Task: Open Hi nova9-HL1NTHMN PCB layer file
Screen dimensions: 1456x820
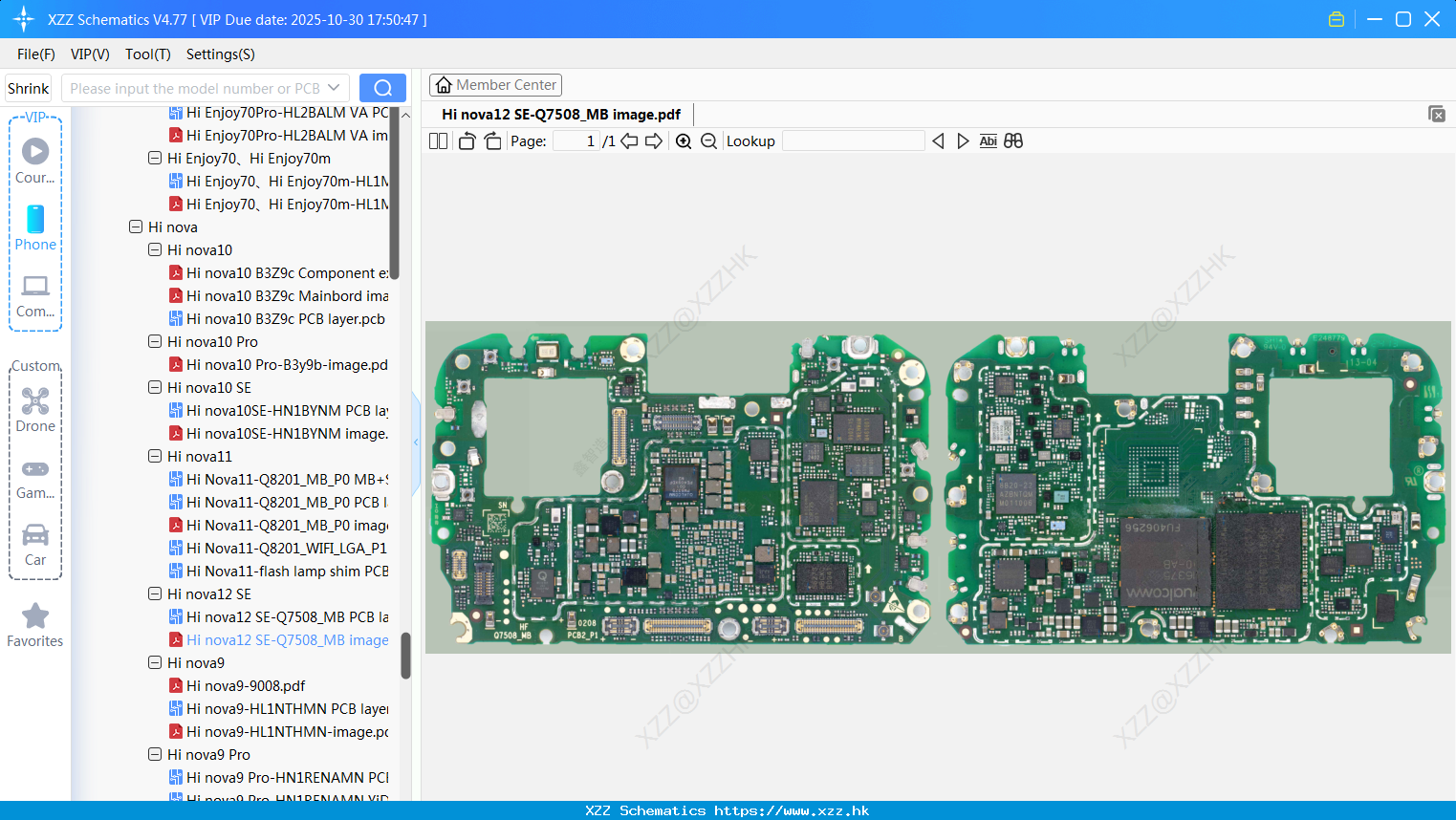Action: pos(278,708)
